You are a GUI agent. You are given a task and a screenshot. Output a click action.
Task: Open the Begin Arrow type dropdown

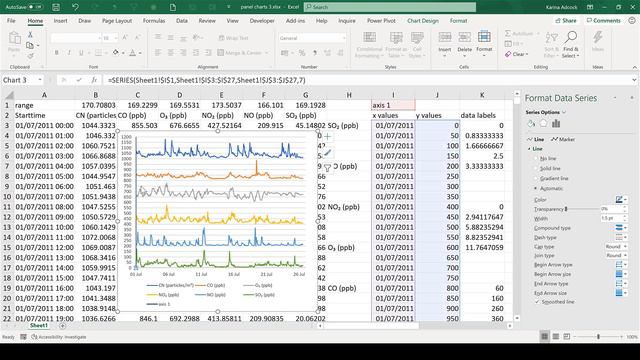[621, 265]
